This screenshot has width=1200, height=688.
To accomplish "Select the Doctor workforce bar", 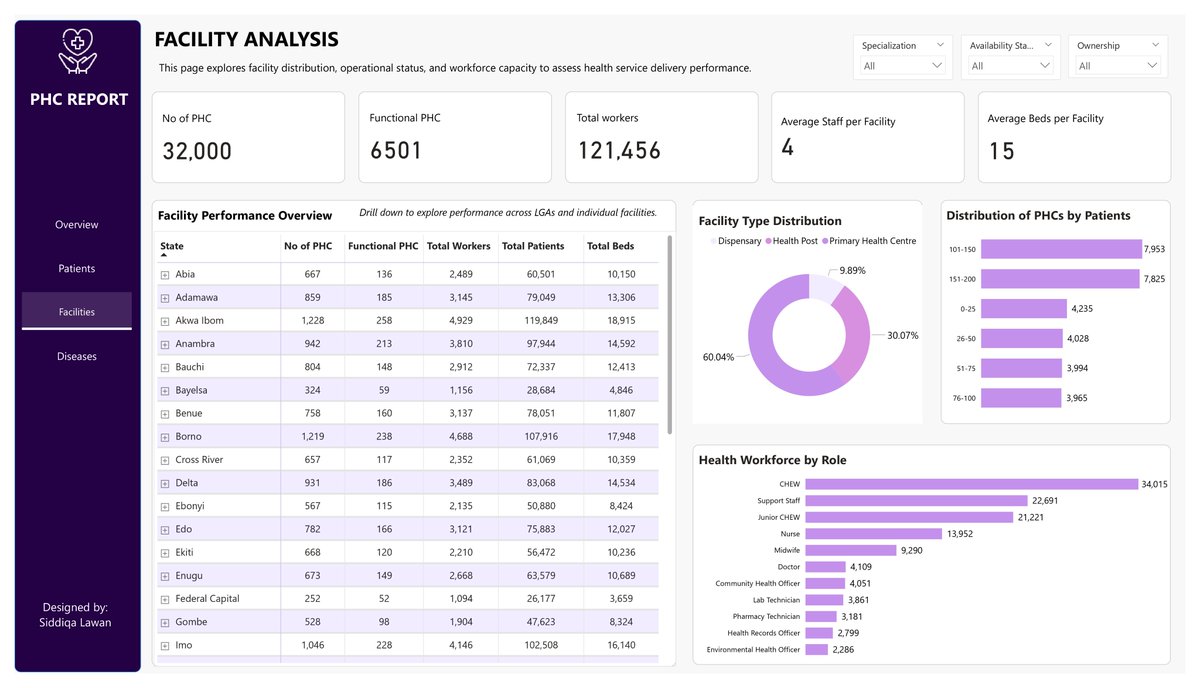I will click(x=826, y=567).
